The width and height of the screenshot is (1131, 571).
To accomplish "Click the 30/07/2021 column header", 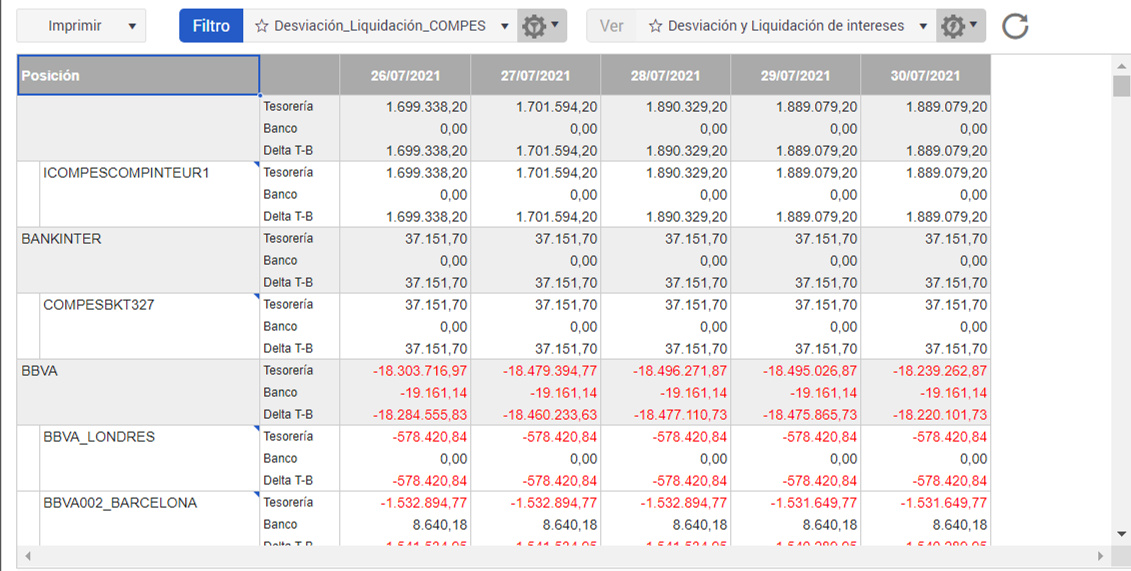I will pos(925,75).
